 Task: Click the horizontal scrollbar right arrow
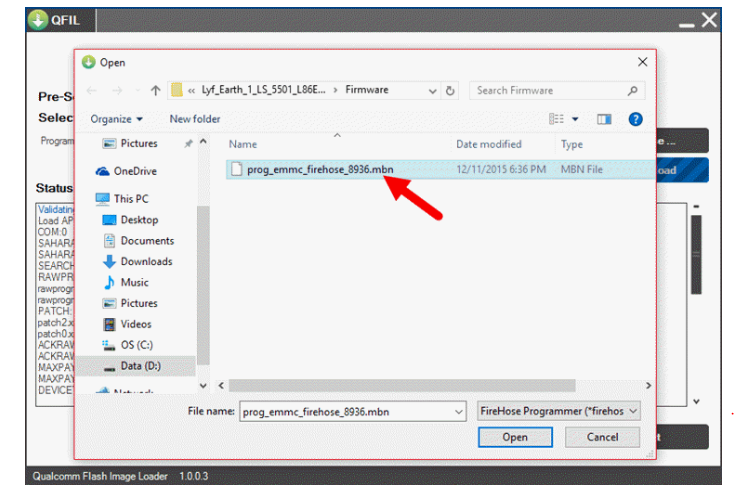tap(648, 386)
